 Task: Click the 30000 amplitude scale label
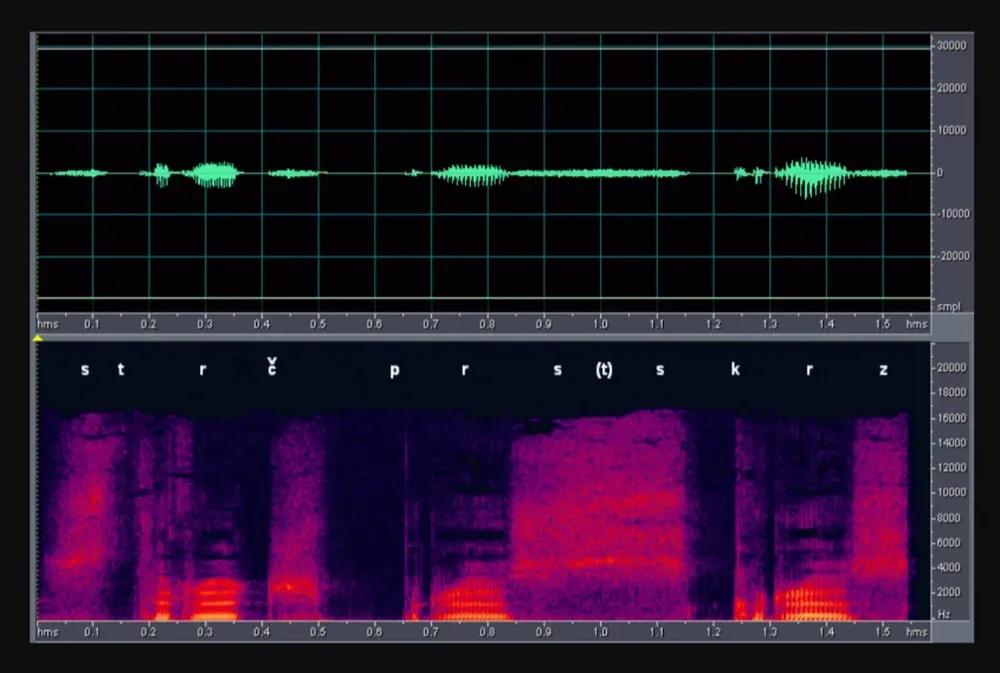tap(949, 46)
